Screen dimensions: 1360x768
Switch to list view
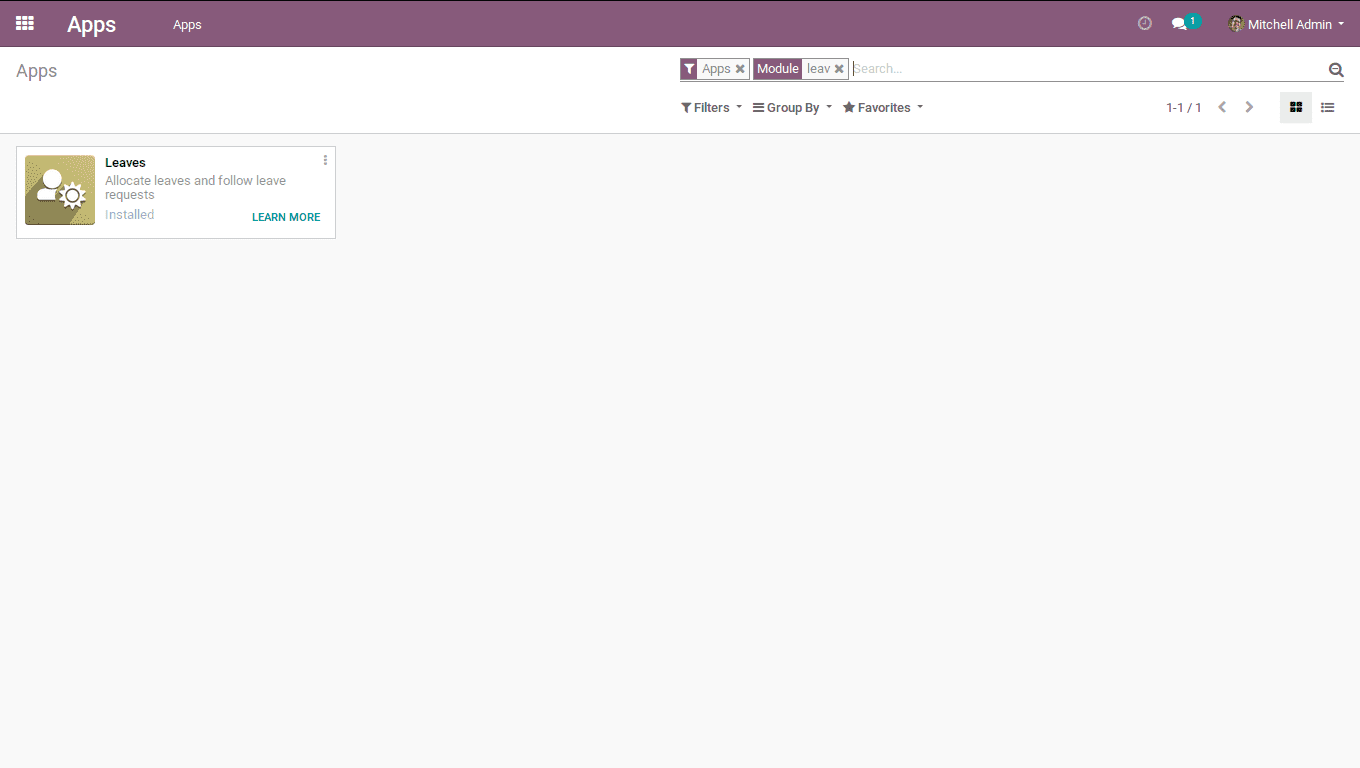click(x=1328, y=107)
